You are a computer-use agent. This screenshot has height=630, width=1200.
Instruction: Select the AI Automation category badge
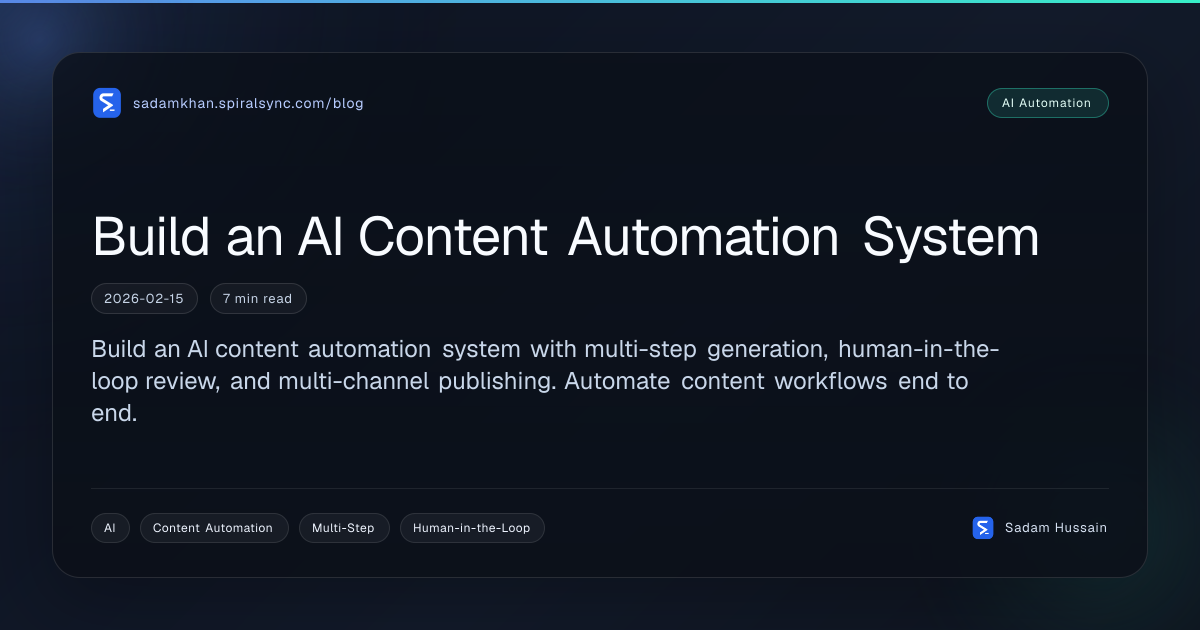[1047, 103]
